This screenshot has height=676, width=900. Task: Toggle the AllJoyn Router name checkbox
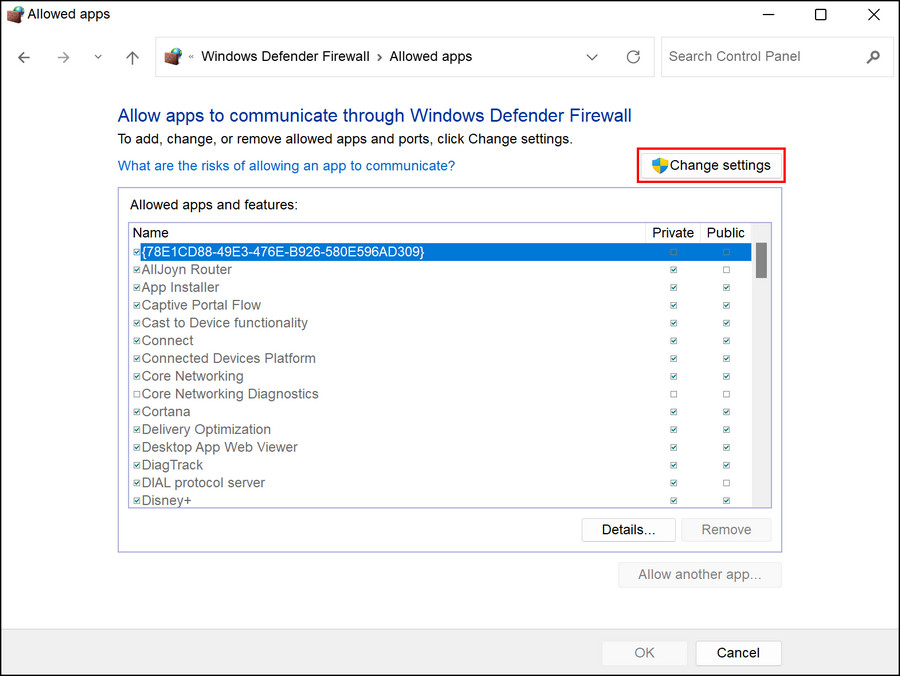click(x=136, y=270)
